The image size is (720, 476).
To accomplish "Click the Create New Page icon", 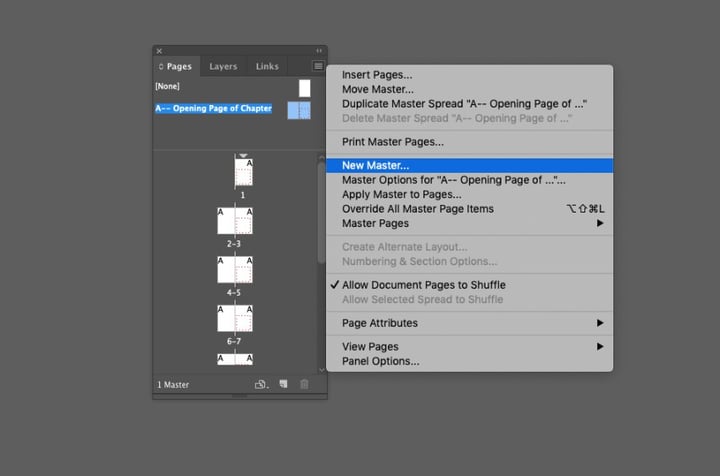I will tap(283, 384).
